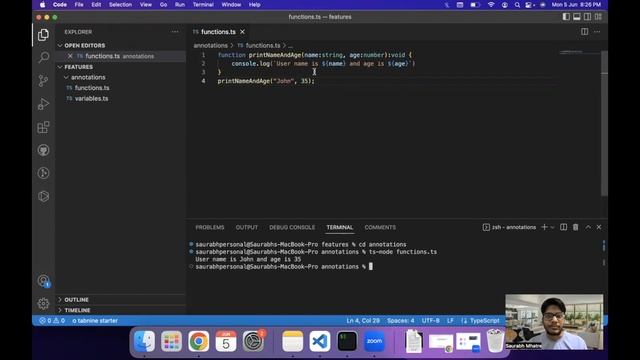640x360 pixels.
Task: Switch to the Comments tab
Action: tap(380, 227)
